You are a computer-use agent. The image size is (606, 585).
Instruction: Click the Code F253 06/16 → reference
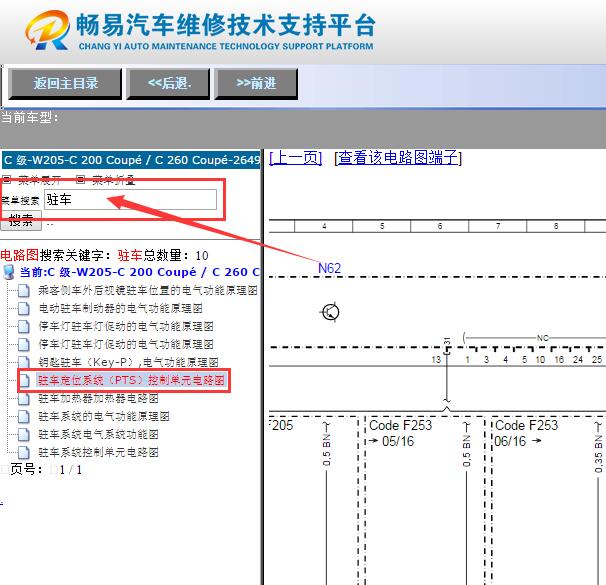click(x=526, y=433)
